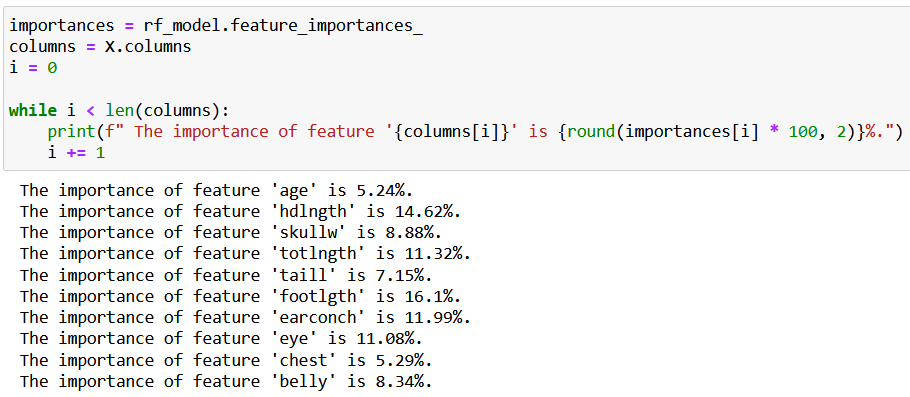Screen dimensions: 910x397
Task: Click 'X.columns' on the second code line
Action: click(147, 46)
